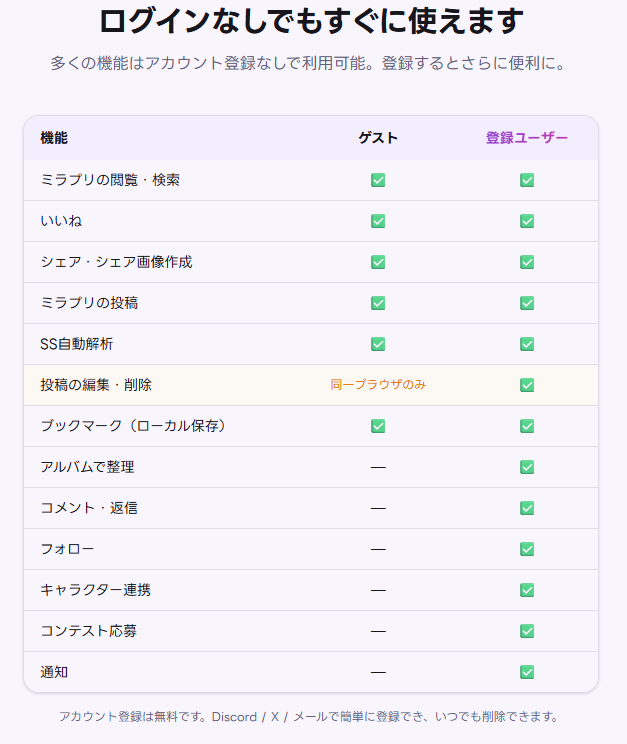Image resolution: width=627 pixels, height=744 pixels.
Task: Click registered user checkmark for 投稿の編集・削除
Action: pyautogui.click(x=527, y=385)
